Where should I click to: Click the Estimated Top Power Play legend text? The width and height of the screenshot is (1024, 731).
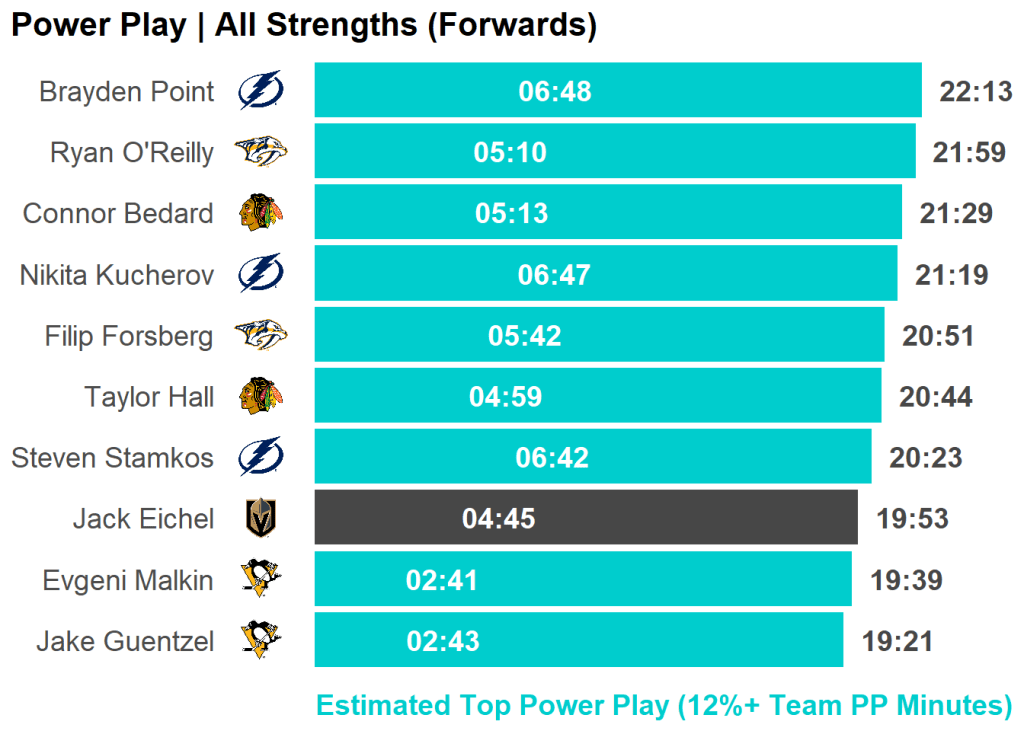tap(664, 705)
